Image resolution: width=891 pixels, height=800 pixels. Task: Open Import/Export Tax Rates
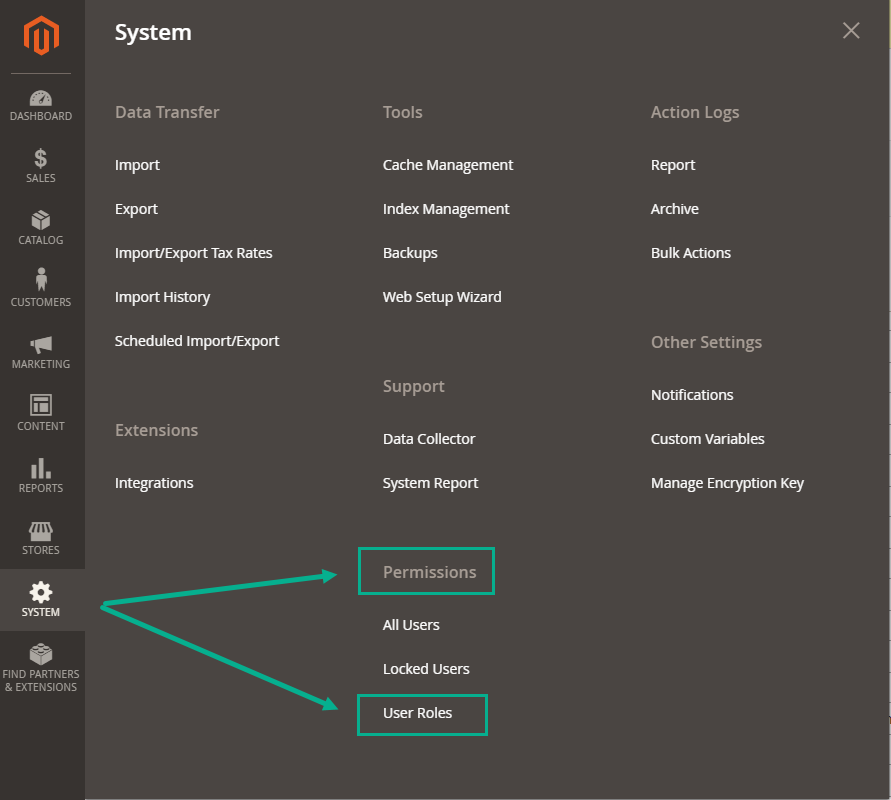click(x=193, y=253)
